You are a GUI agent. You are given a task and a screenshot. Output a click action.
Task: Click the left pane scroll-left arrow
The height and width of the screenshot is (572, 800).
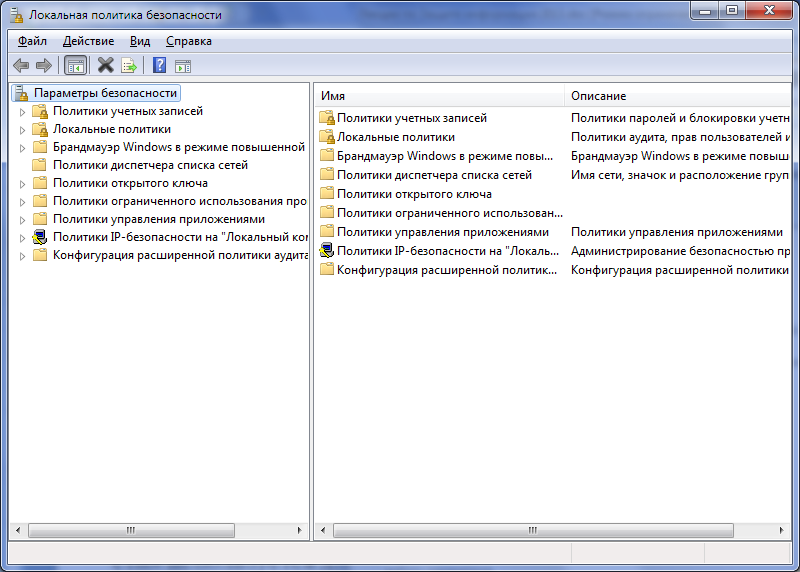point(18,530)
